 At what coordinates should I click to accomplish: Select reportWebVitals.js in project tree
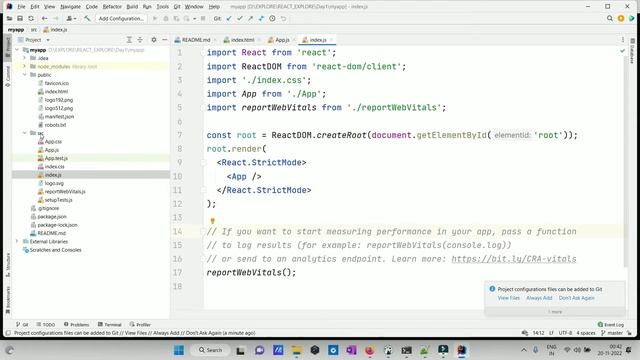[x=65, y=191]
